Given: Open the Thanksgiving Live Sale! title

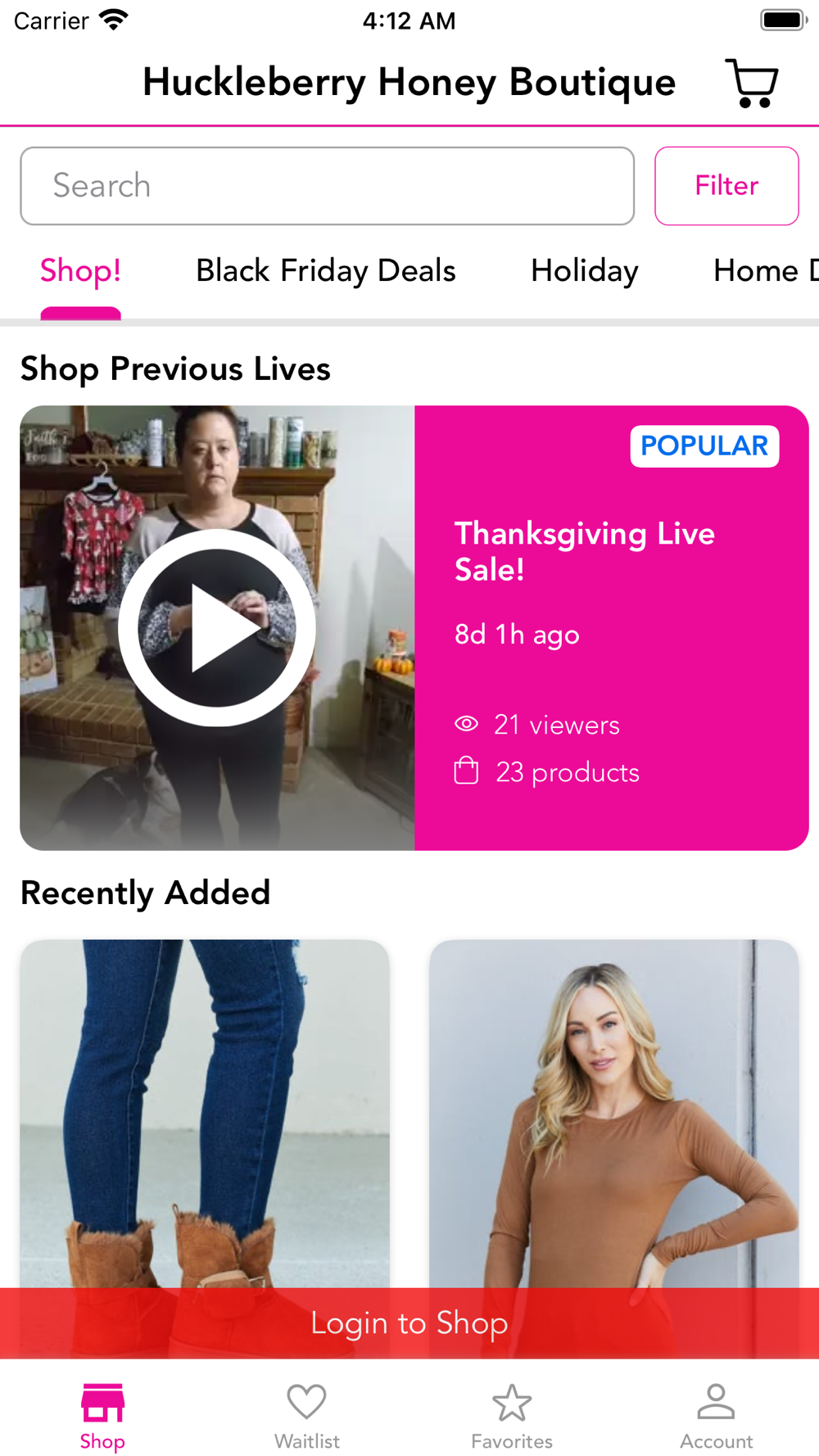Looking at the screenshot, I should [585, 551].
